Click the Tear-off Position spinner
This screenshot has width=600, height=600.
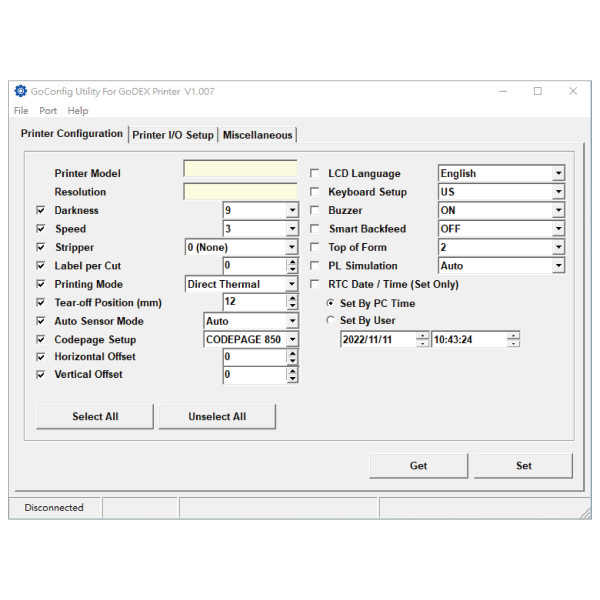pos(292,302)
